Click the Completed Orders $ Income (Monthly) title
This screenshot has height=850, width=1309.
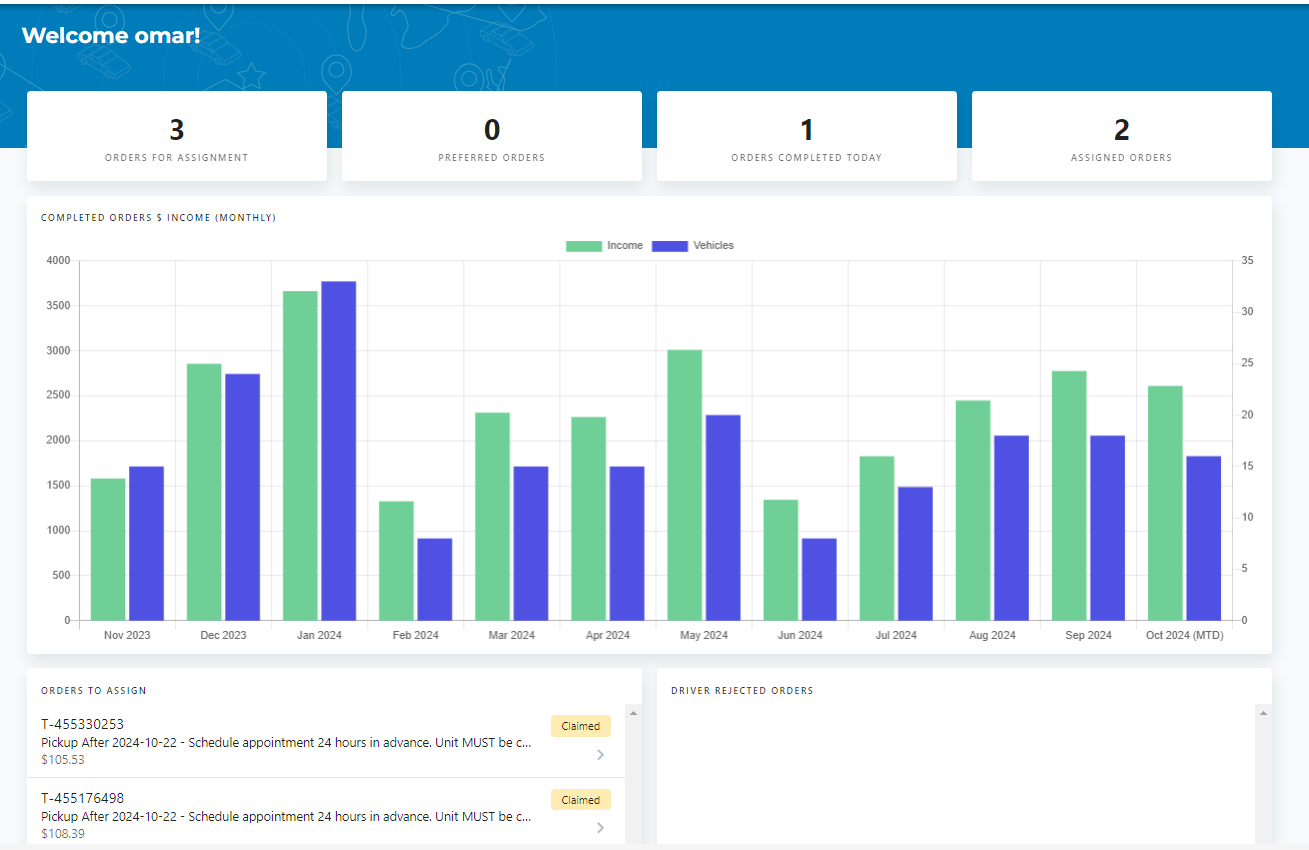click(159, 218)
